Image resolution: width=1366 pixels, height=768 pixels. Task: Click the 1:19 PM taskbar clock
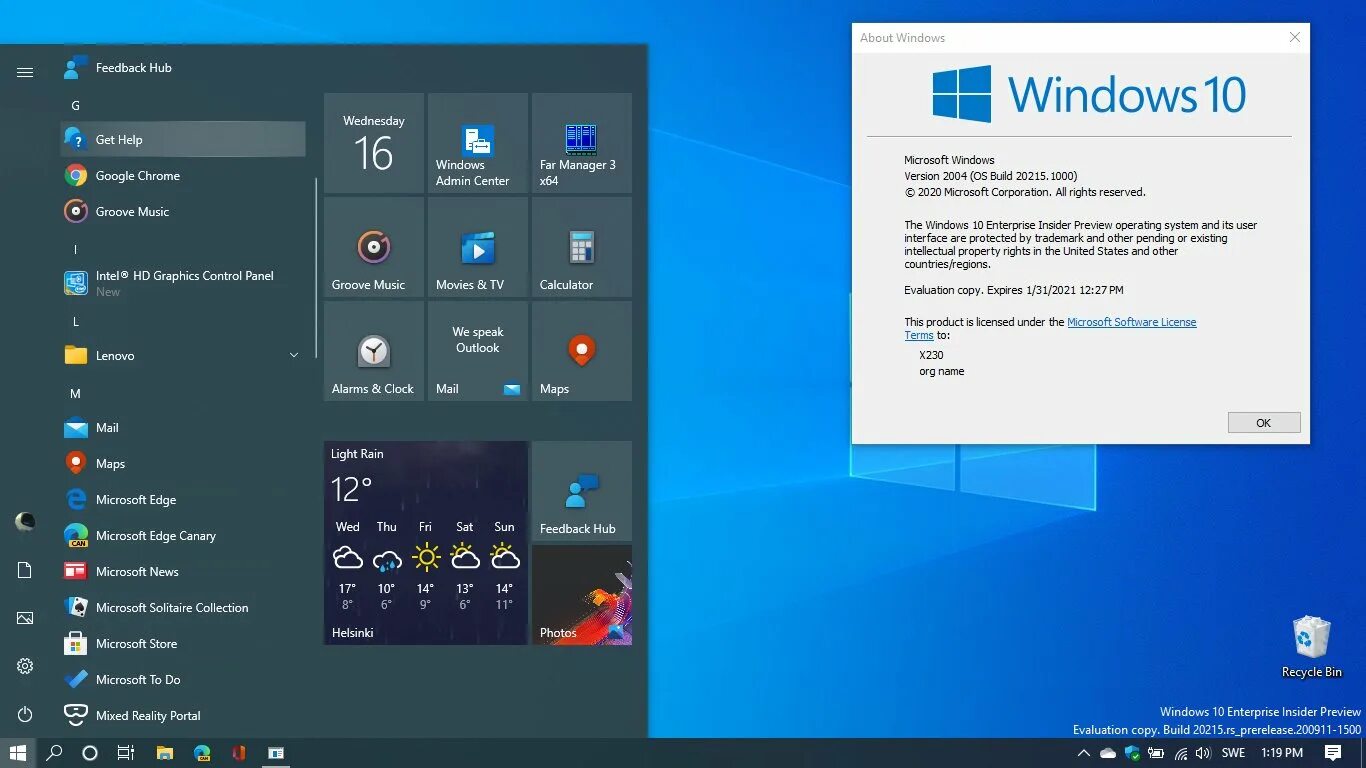(1282, 753)
